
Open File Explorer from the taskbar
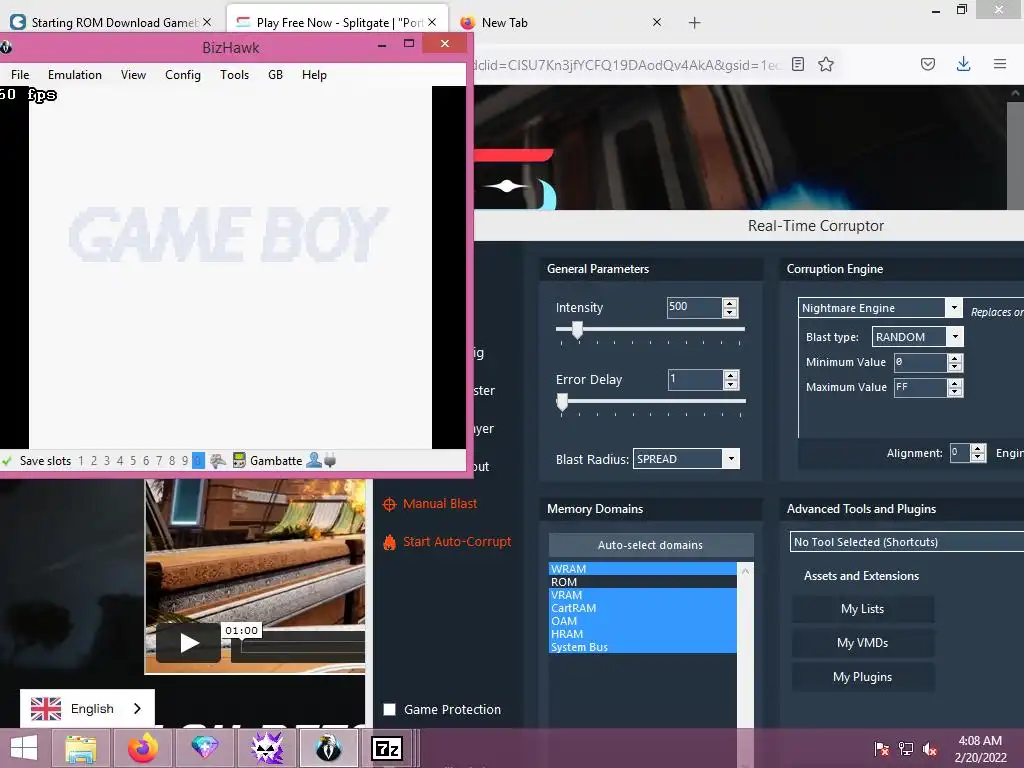[81, 748]
